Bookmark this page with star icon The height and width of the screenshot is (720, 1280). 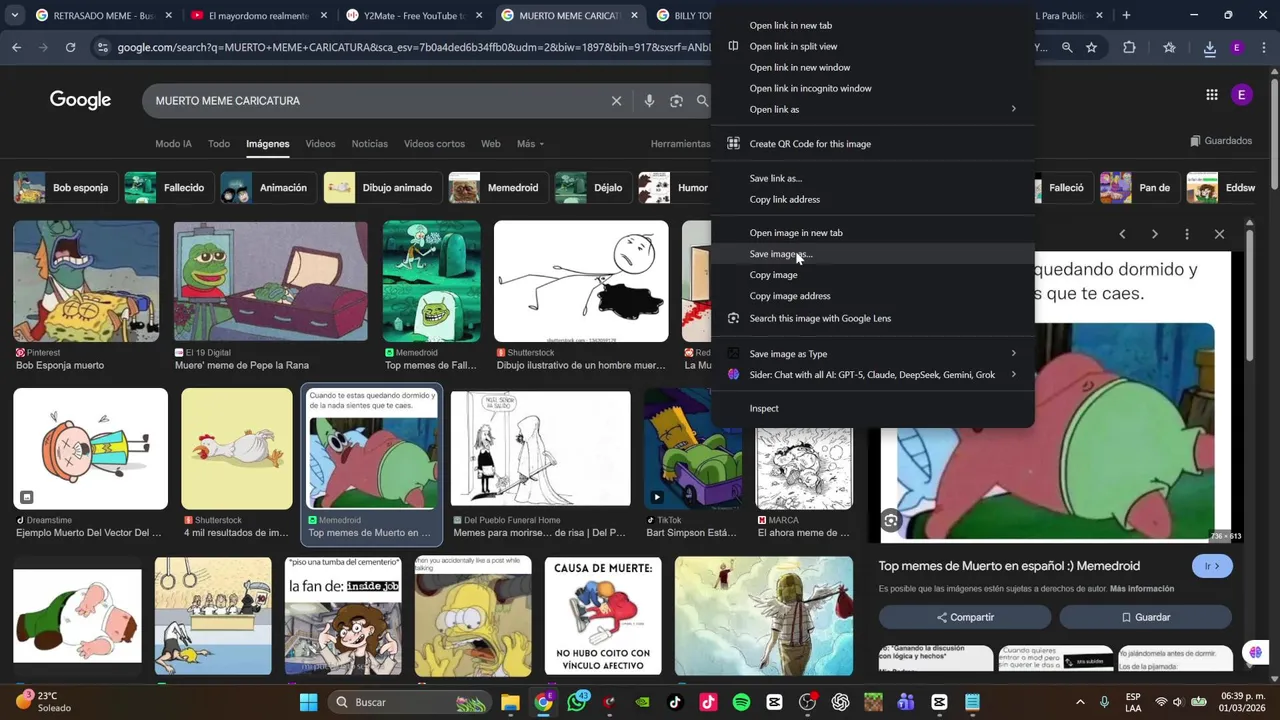tap(1091, 47)
